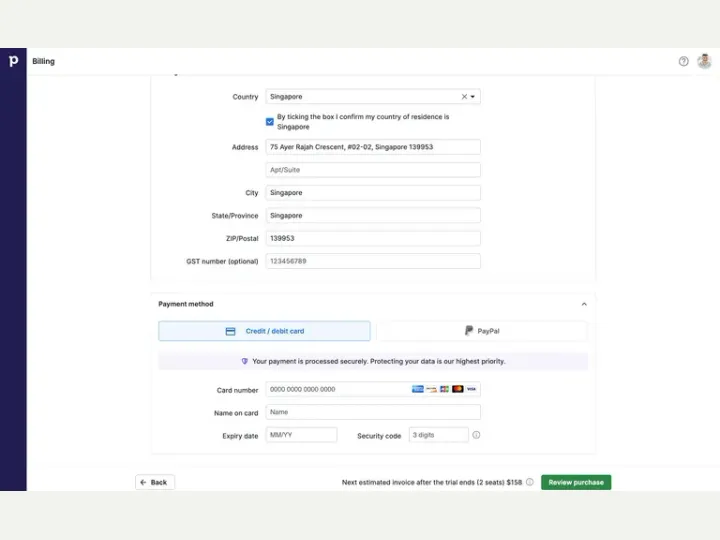
Task: Go back with the Back button
Action: [155, 482]
